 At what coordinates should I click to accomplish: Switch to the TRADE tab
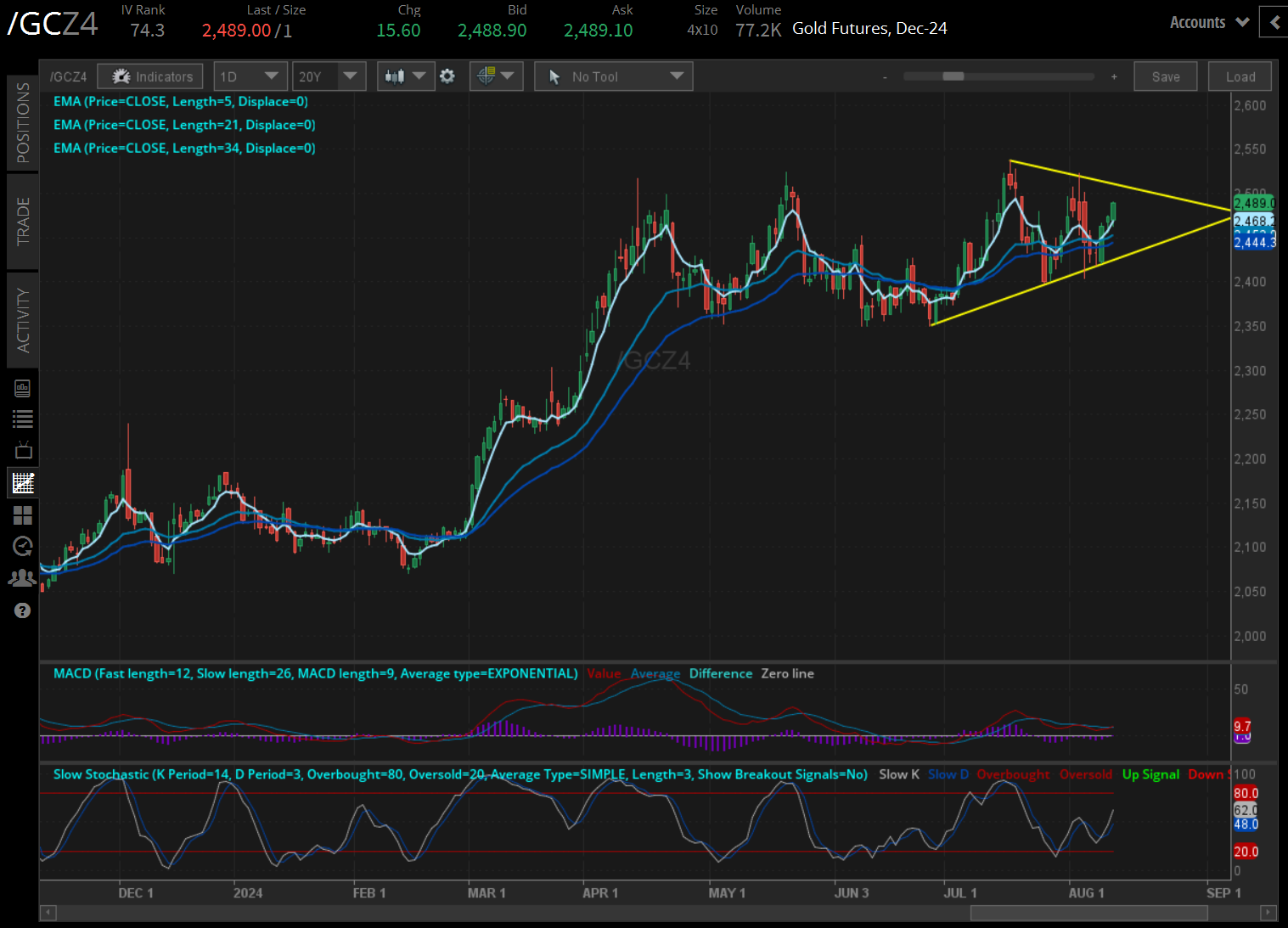[x=23, y=221]
